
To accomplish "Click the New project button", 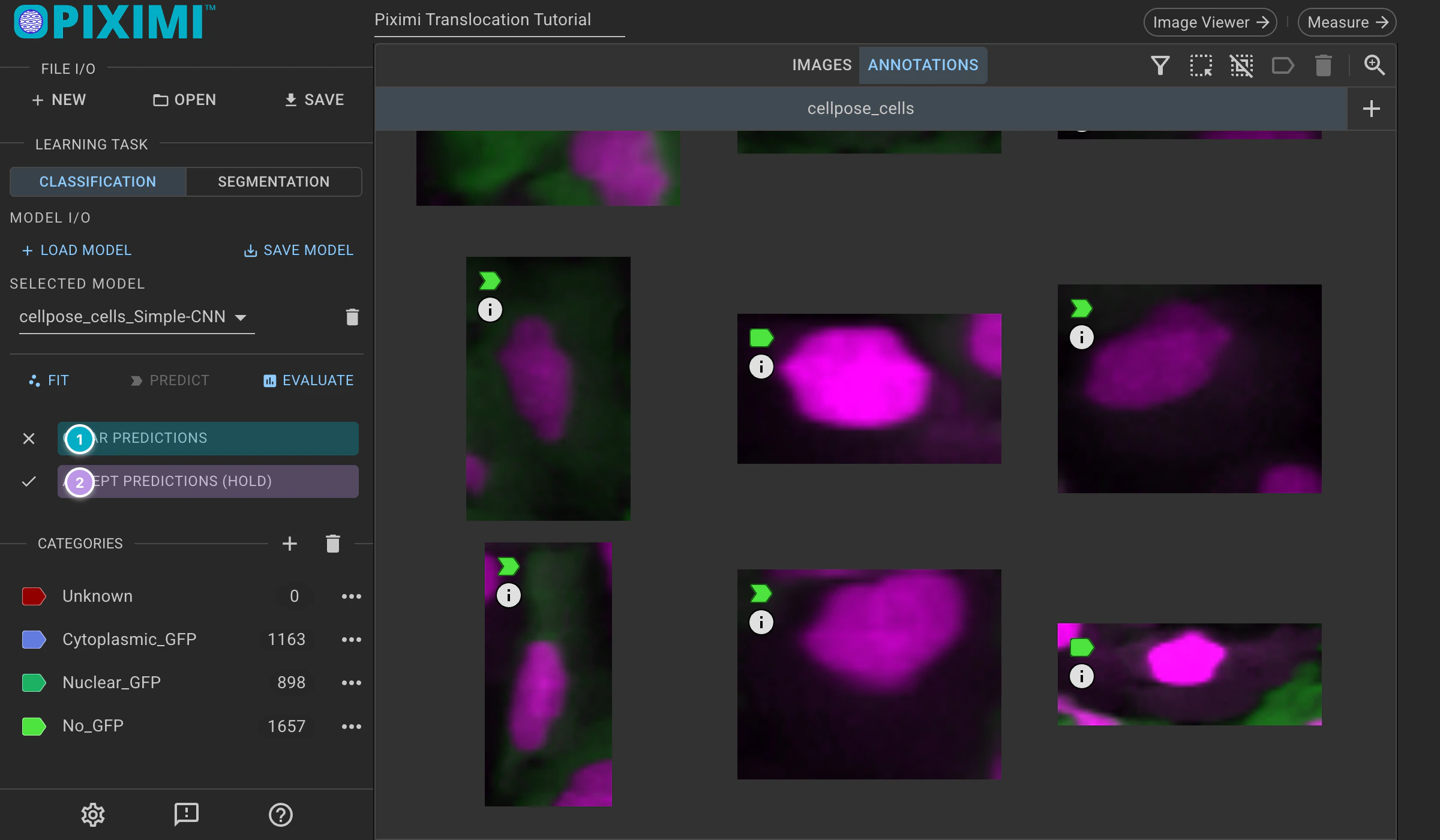I will point(59,100).
